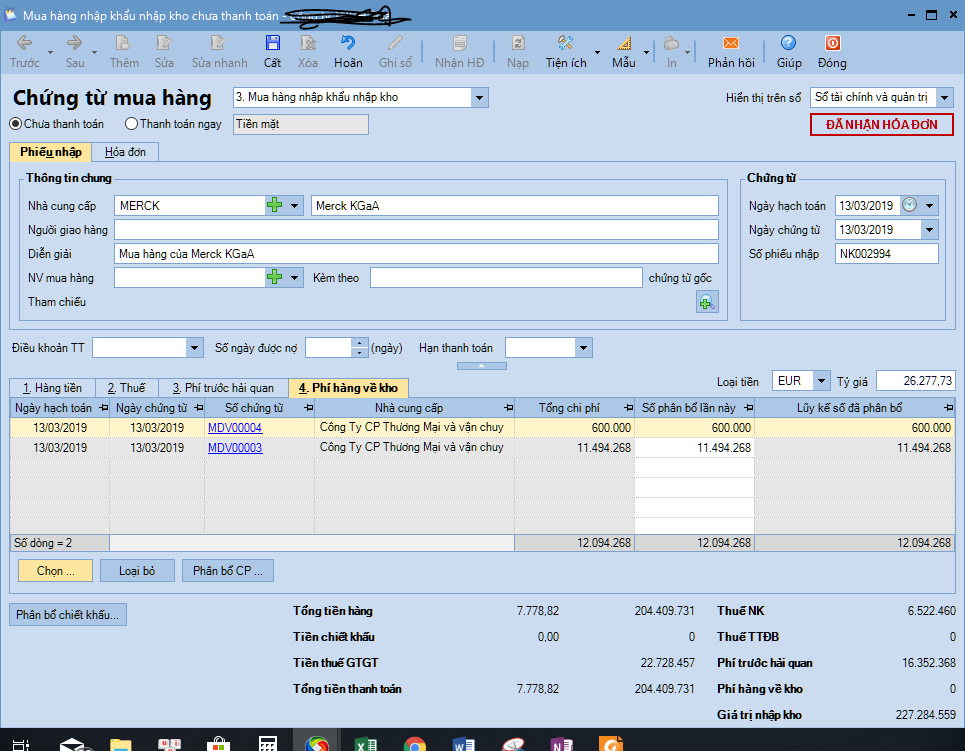Image resolution: width=965 pixels, height=751 pixels.
Task: Click the Kèm theo input field
Action: 506,278
